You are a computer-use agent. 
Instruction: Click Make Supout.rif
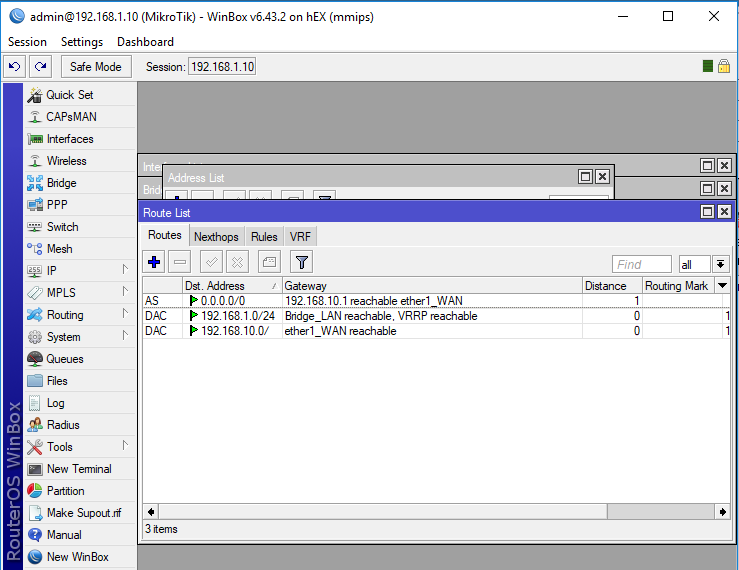[x=79, y=513]
